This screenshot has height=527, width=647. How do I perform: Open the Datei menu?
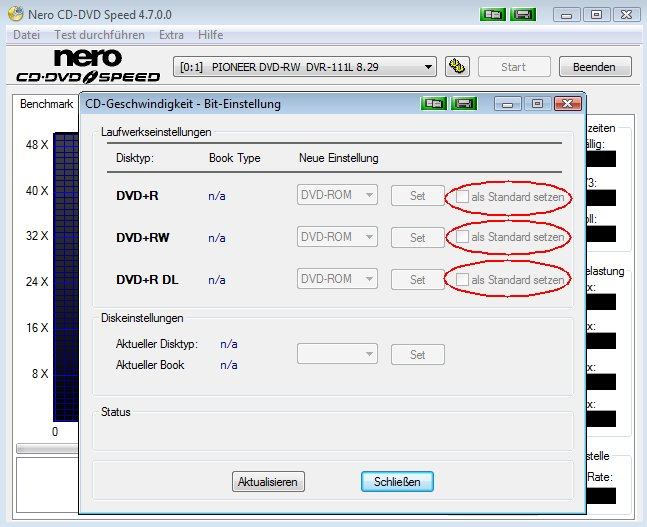[x=26, y=35]
